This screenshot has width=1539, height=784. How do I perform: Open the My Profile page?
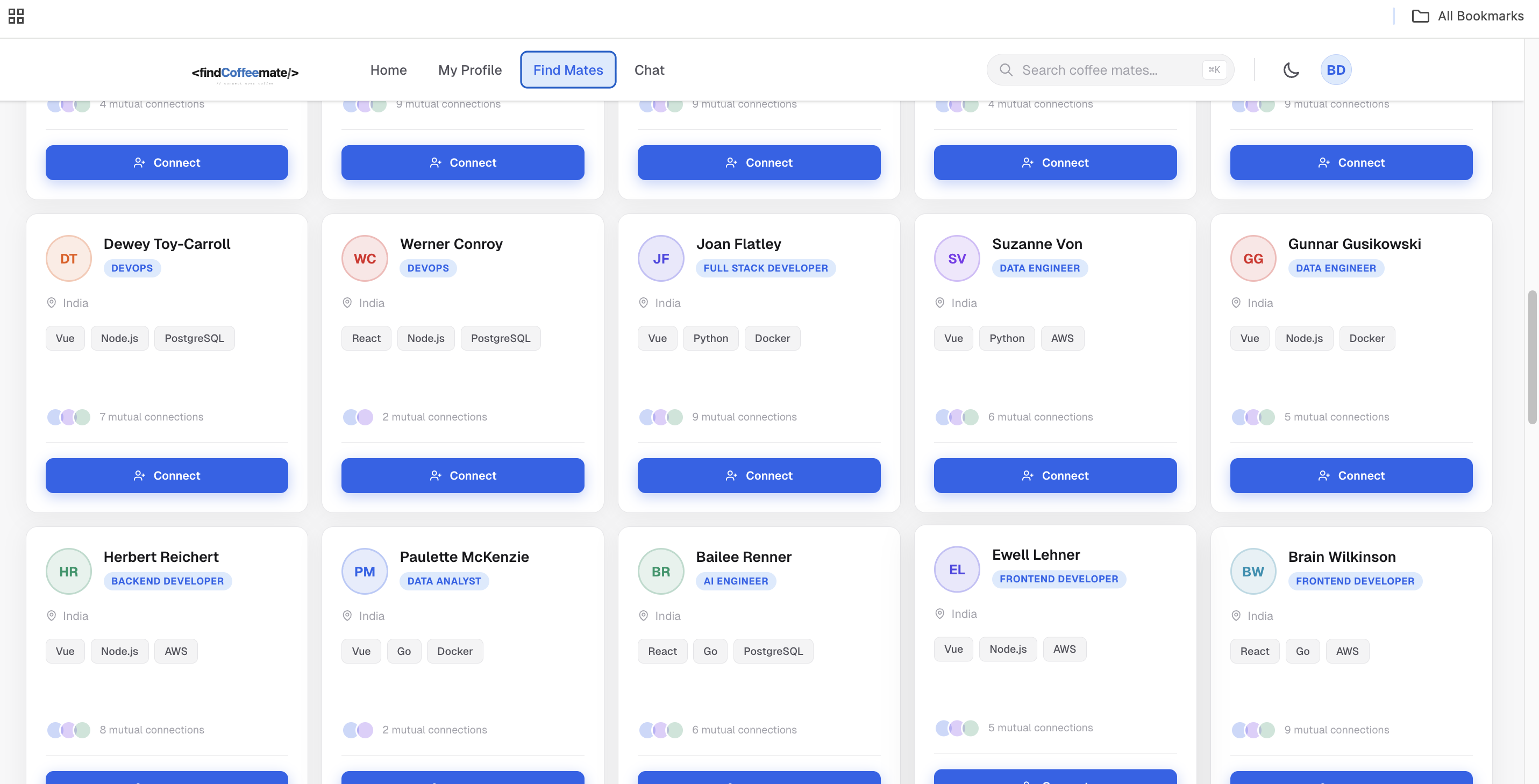469,70
